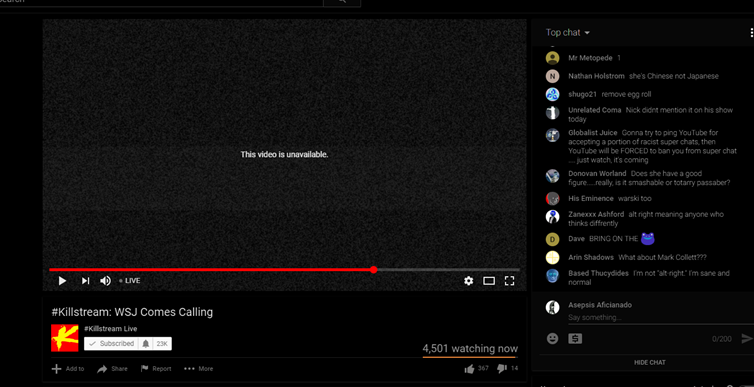Open Dave's avatar in chat
This screenshot has height=387, width=754.
pos(553,239)
